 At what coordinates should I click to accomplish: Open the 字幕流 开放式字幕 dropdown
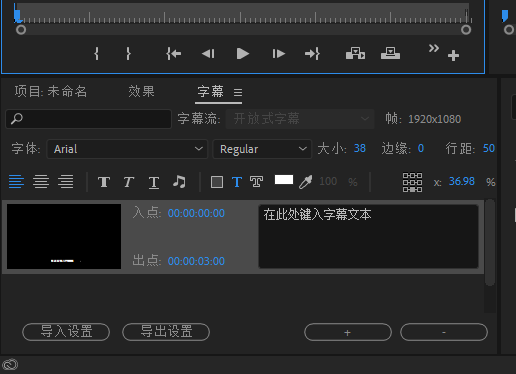click(300, 119)
